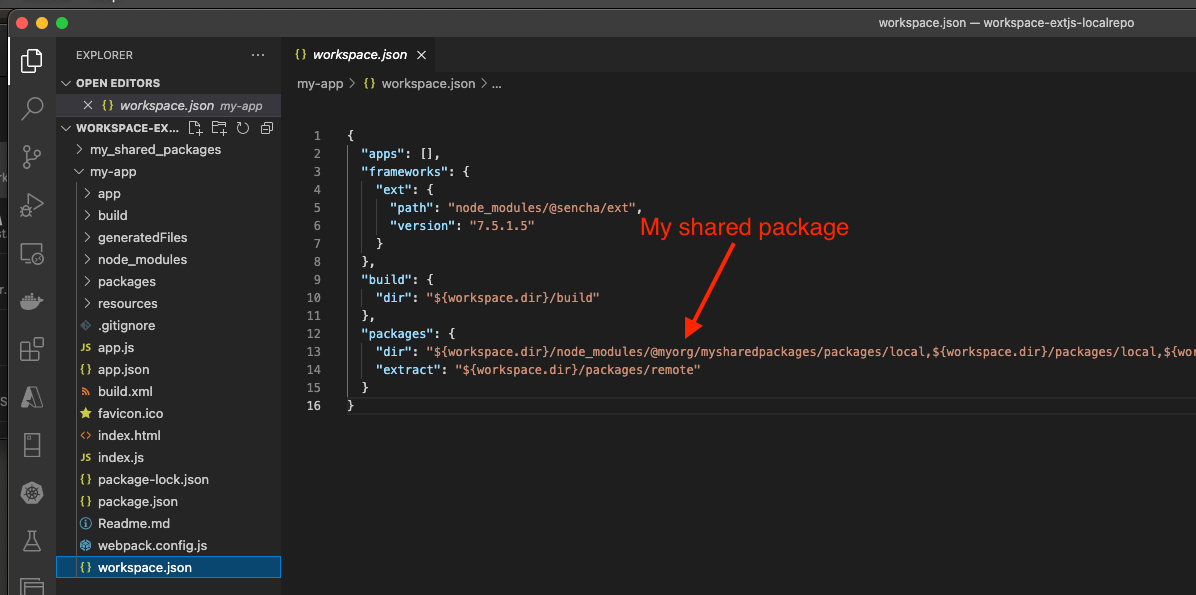Click the New File icon in Explorer
Viewport: 1196px width, 595px height.
pos(196,128)
